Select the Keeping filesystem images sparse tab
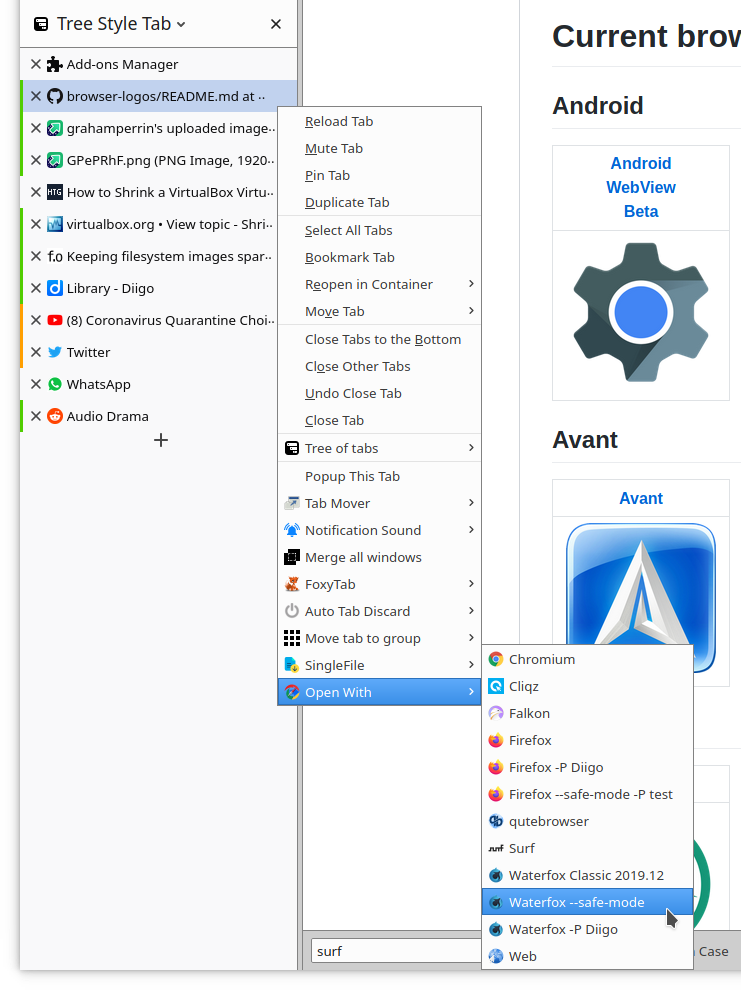Screen dimensions: 741x990 [x=159, y=256]
